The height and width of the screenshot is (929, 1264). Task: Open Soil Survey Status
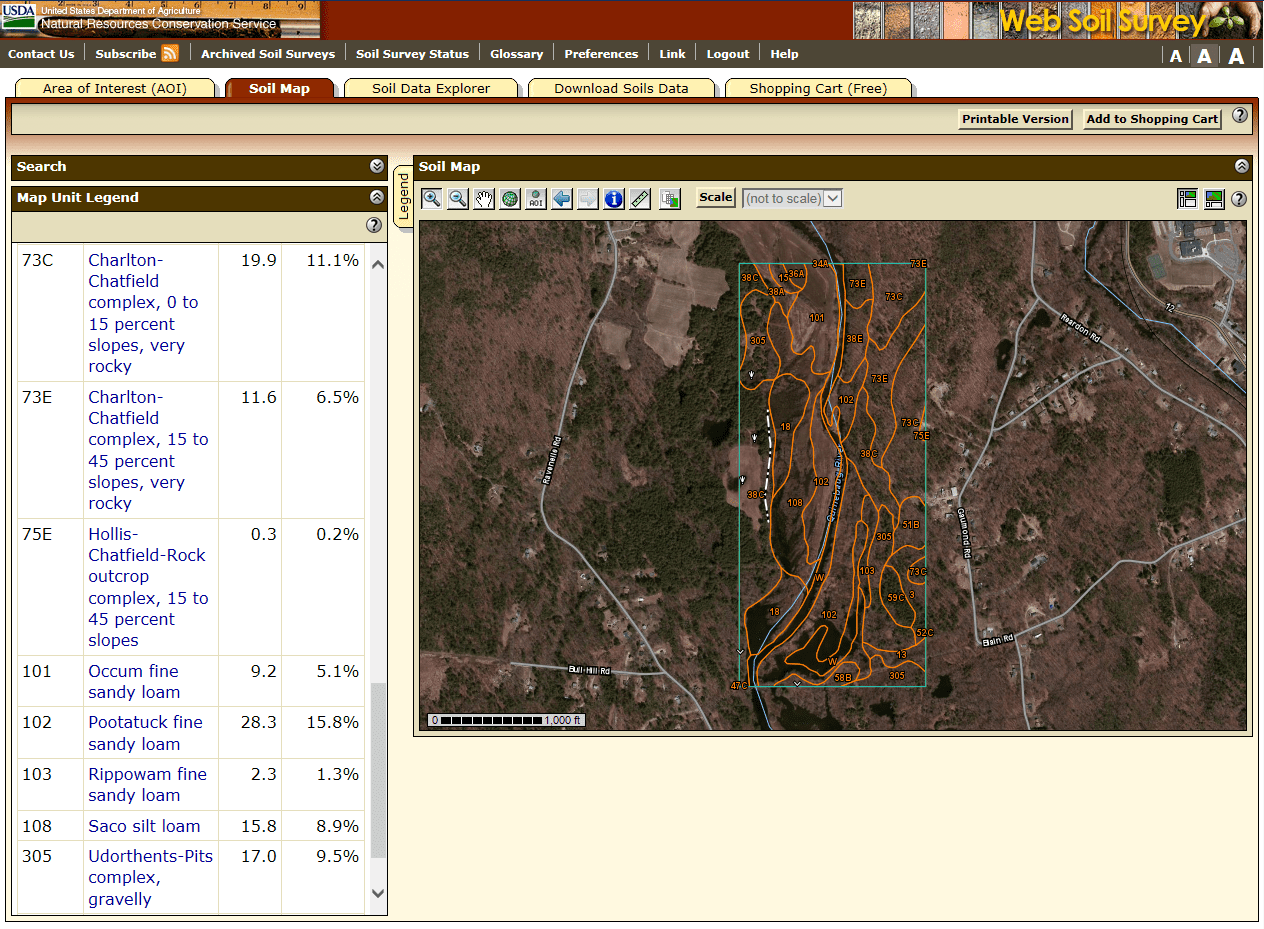pyautogui.click(x=412, y=54)
